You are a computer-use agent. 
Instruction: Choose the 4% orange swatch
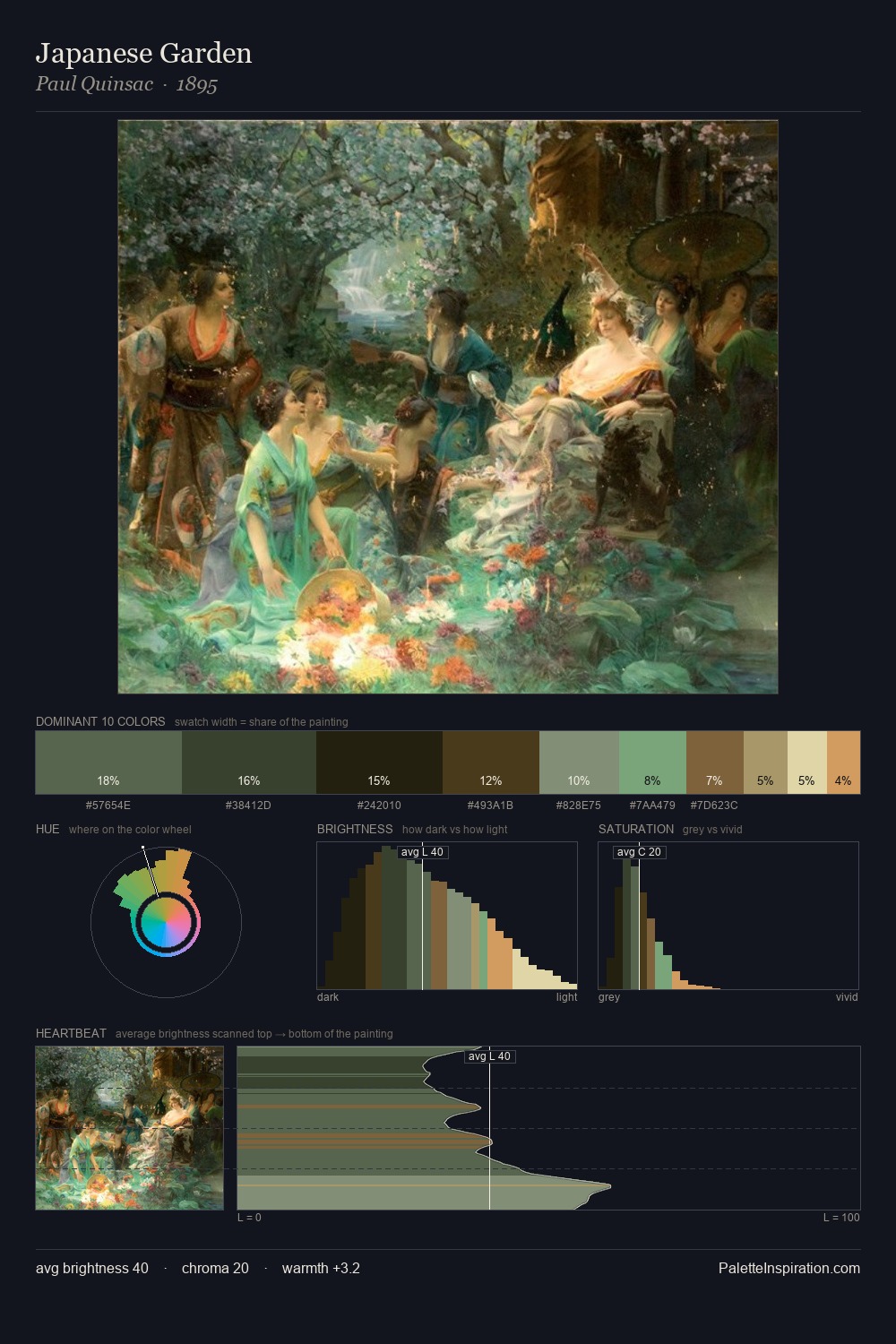coord(843,762)
